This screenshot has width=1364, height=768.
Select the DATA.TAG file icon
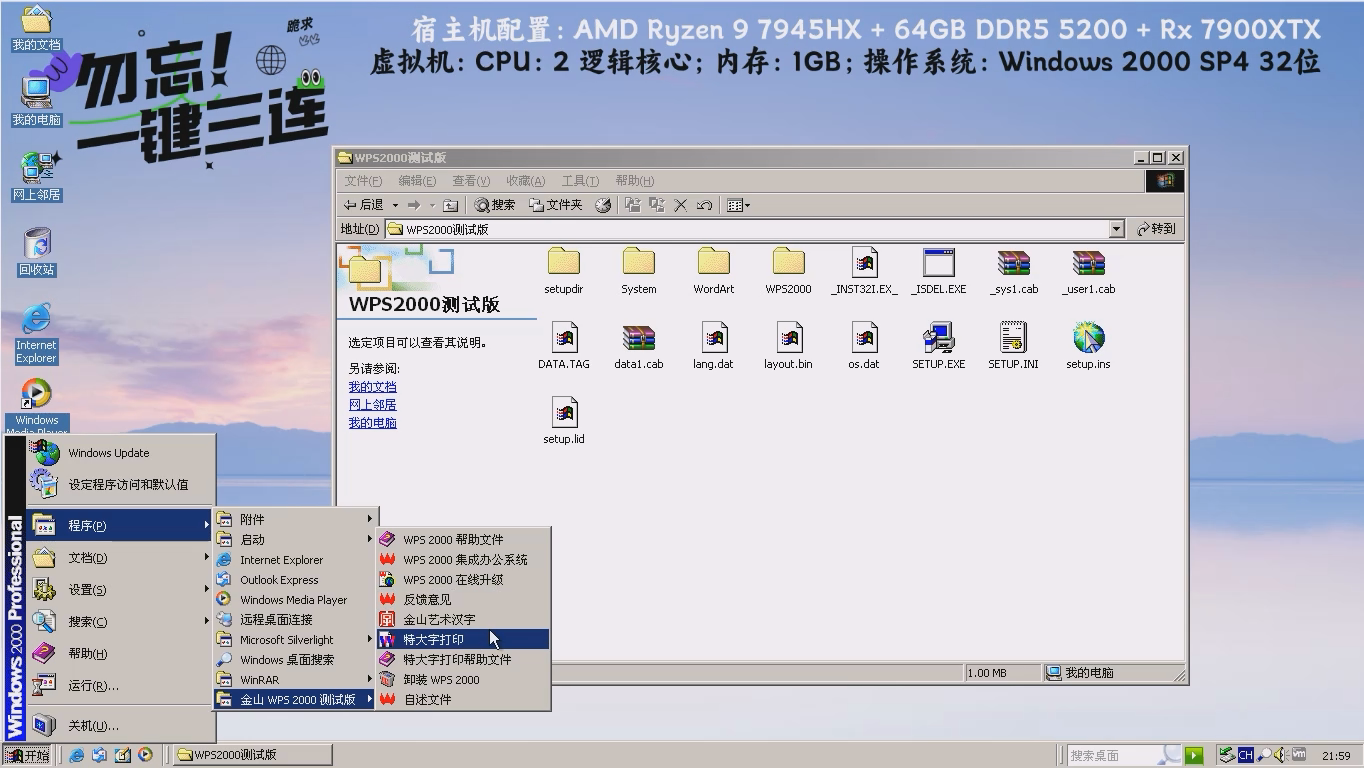[564, 338]
